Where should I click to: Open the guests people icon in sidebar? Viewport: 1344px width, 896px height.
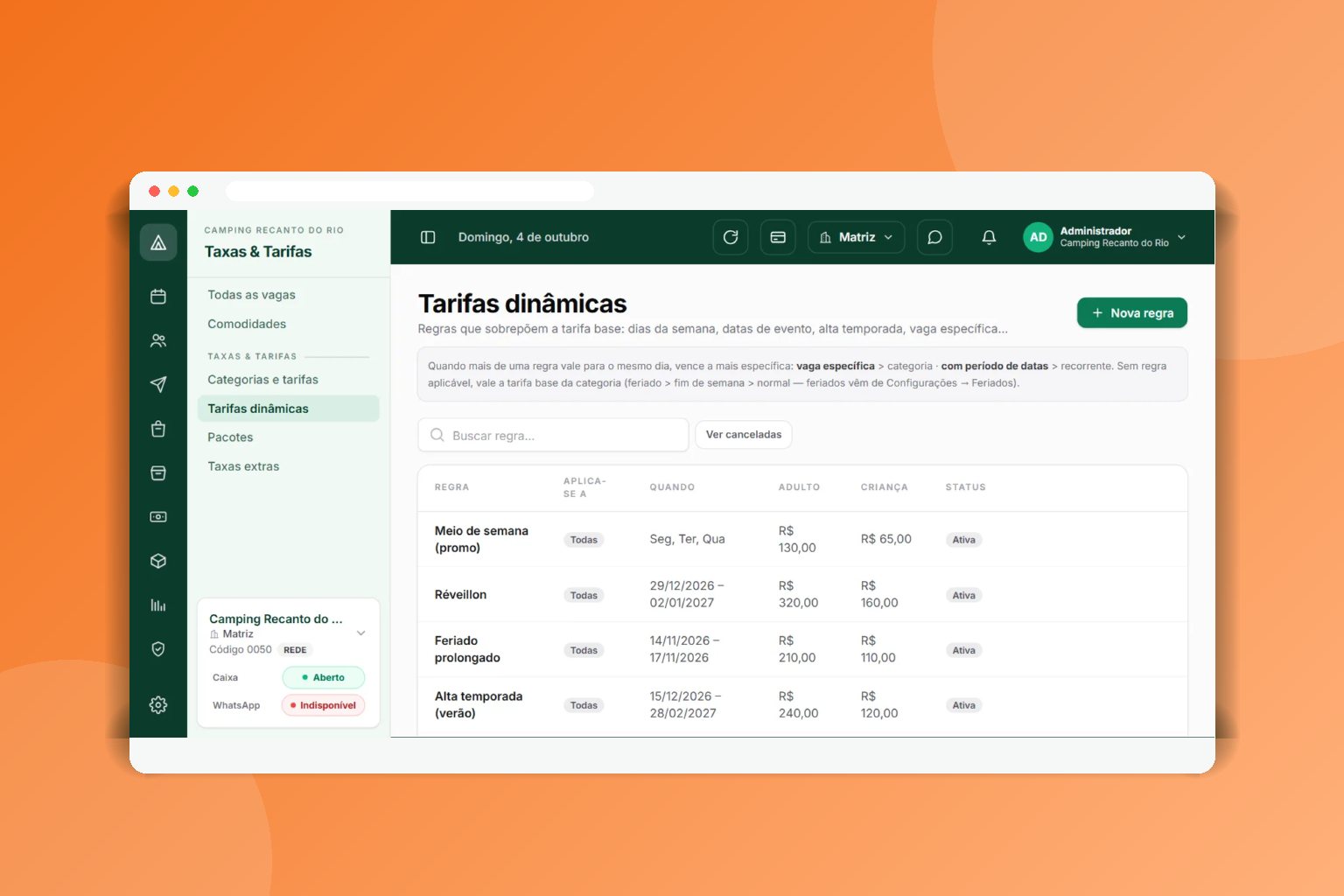pos(158,340)
